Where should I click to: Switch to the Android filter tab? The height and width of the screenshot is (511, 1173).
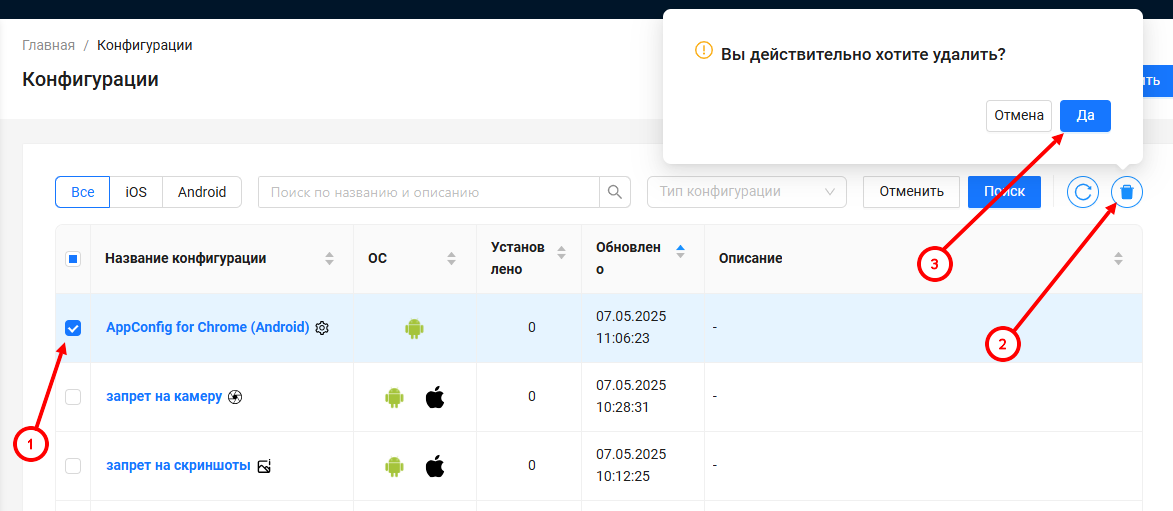click(x=202, y=192)
